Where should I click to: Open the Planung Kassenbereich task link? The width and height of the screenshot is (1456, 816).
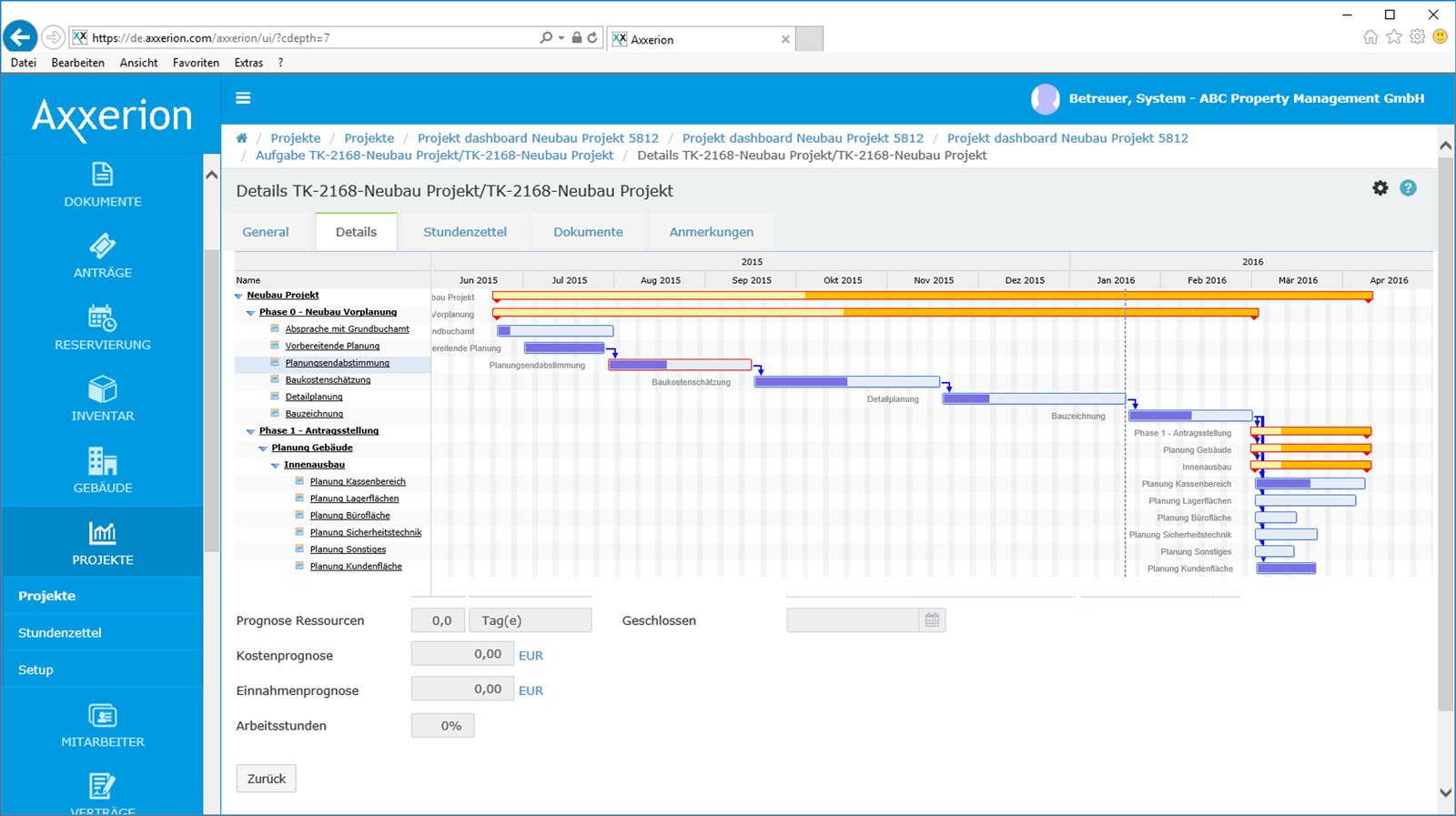(358, 482)
